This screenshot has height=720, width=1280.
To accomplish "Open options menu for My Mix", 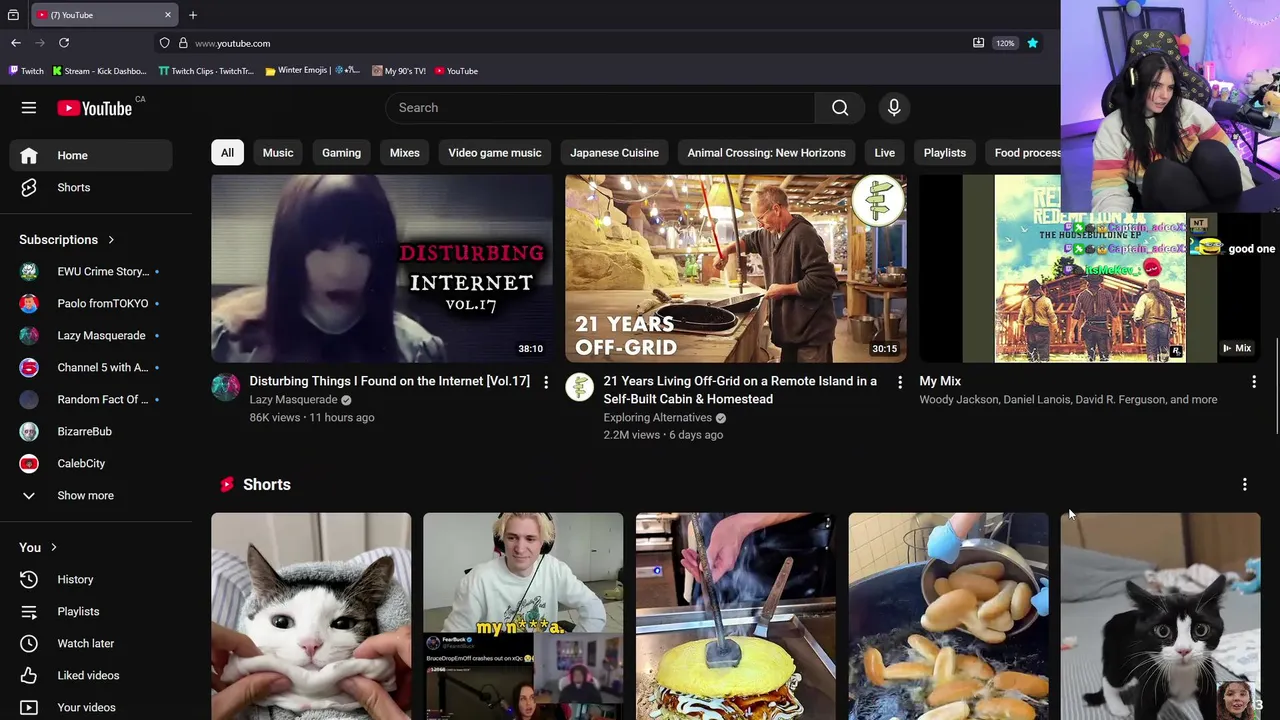I will coord(1254,382).
